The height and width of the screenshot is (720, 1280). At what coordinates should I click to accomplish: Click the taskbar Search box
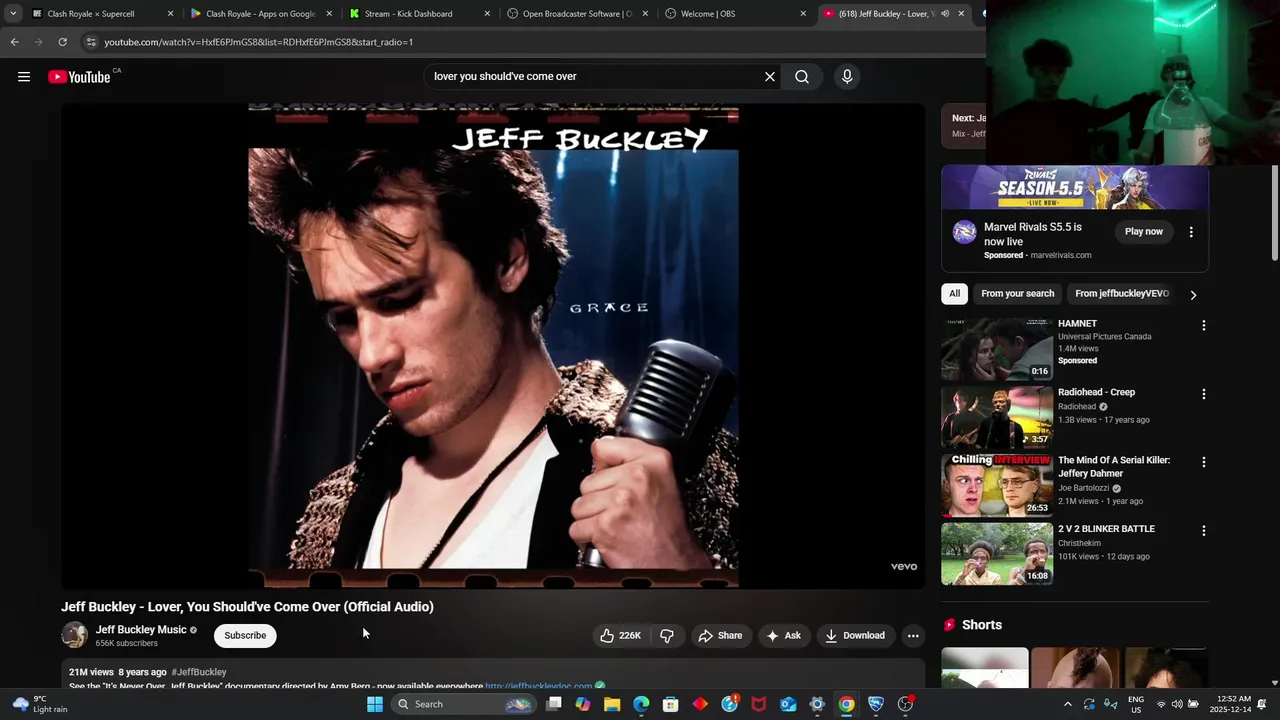463,704
